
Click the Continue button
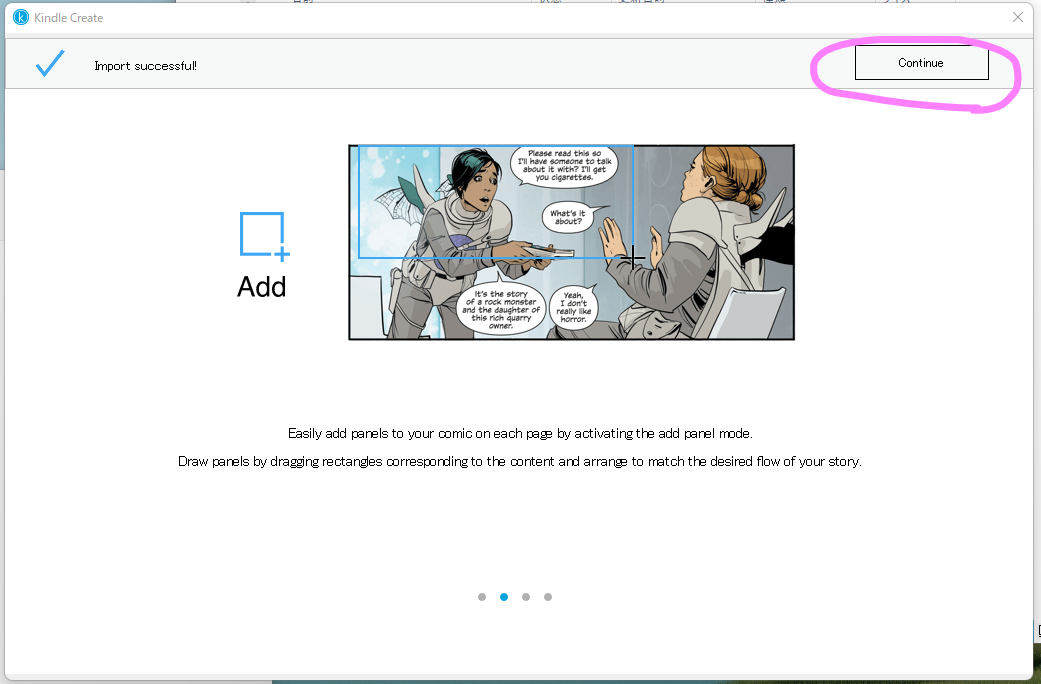pyautogui.click(x=921, y=63)
